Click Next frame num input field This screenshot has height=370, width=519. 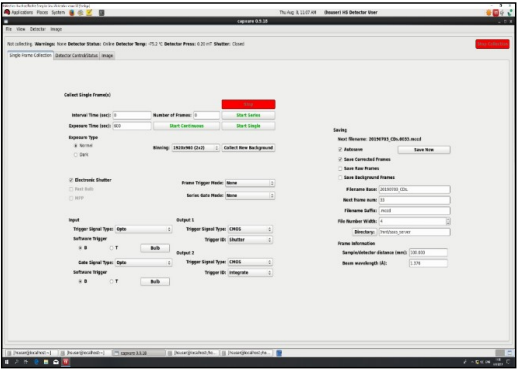pyautogui.click(x=414, y=200)
